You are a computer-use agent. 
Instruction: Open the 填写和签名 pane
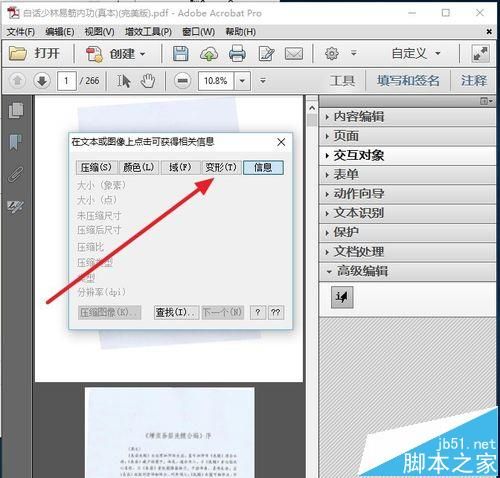pos(408,81)
